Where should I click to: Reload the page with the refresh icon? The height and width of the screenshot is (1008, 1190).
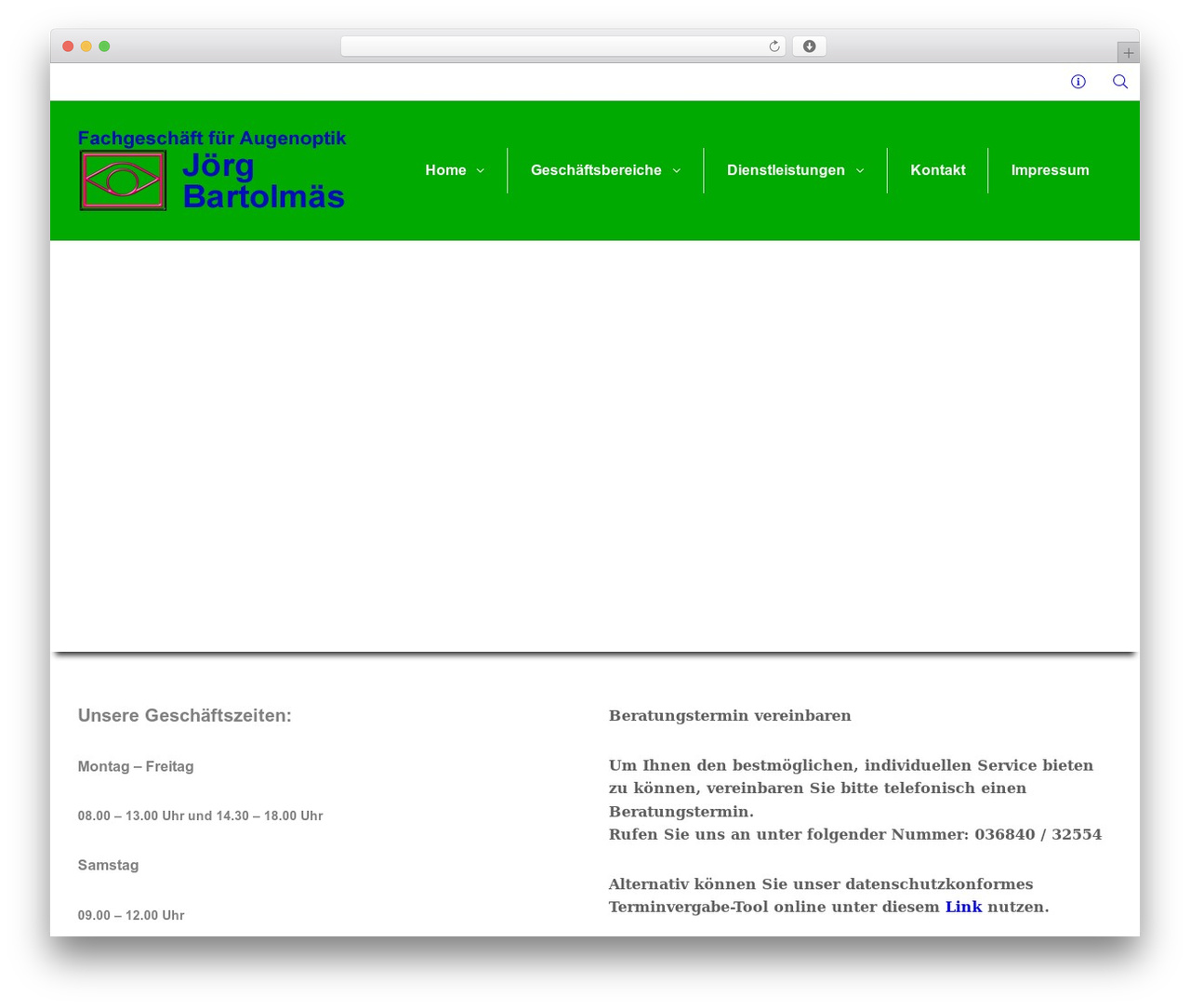pos(774,46)
